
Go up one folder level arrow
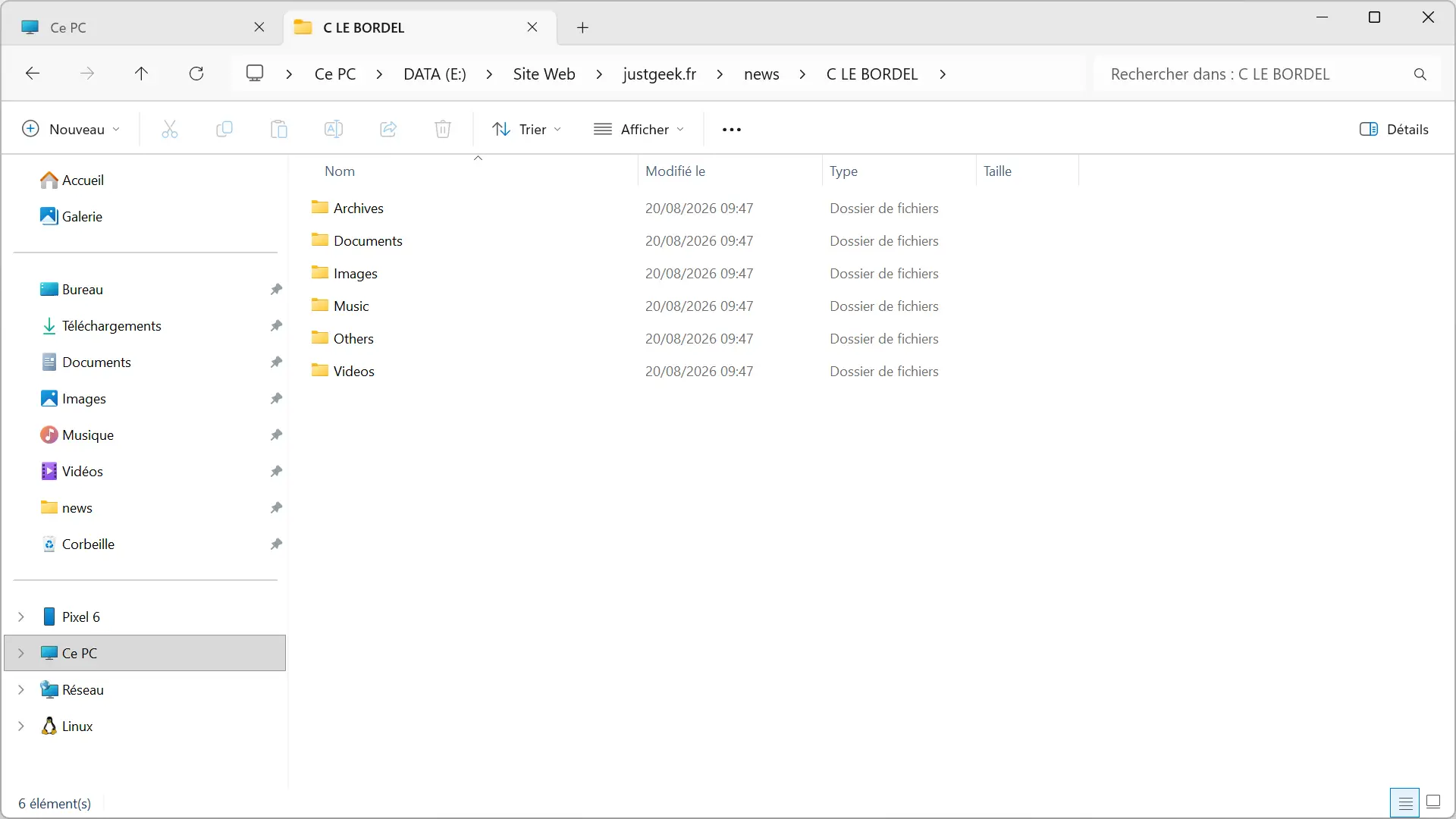coord(141,74)
